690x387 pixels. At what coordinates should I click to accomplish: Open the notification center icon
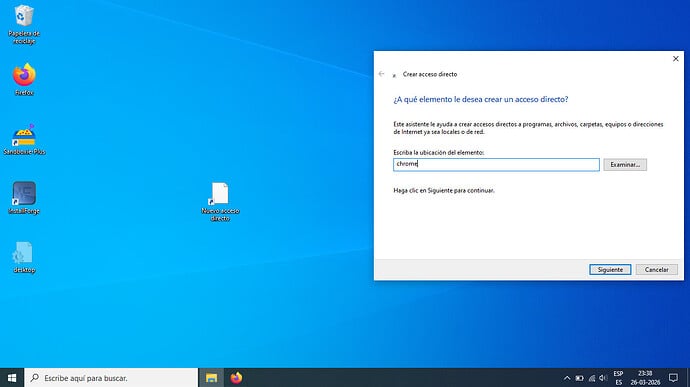point(673,378)
